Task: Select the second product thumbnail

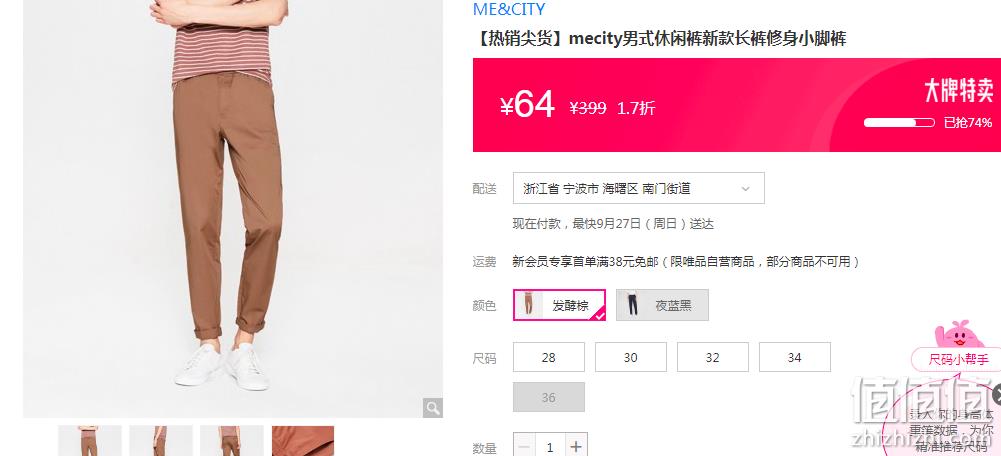Action: point(160,441)
